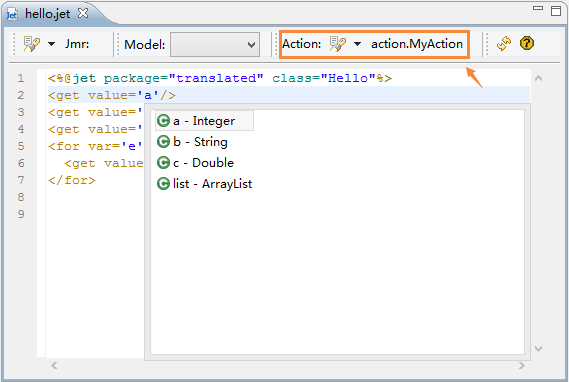Click the vertical scrollbar up arrow
The height and width of the screenshot is (382, 569).
(x=539, y=78)
